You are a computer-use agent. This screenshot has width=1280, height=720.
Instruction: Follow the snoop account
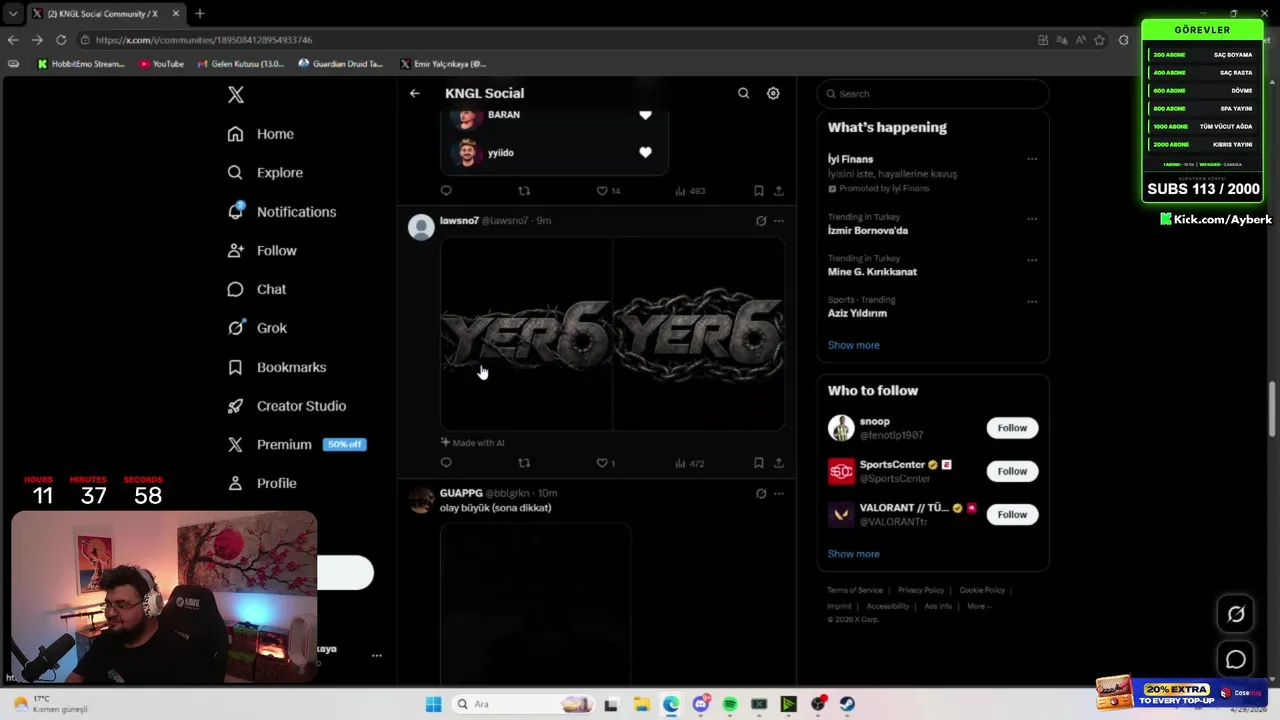[x=1012, y=428]
